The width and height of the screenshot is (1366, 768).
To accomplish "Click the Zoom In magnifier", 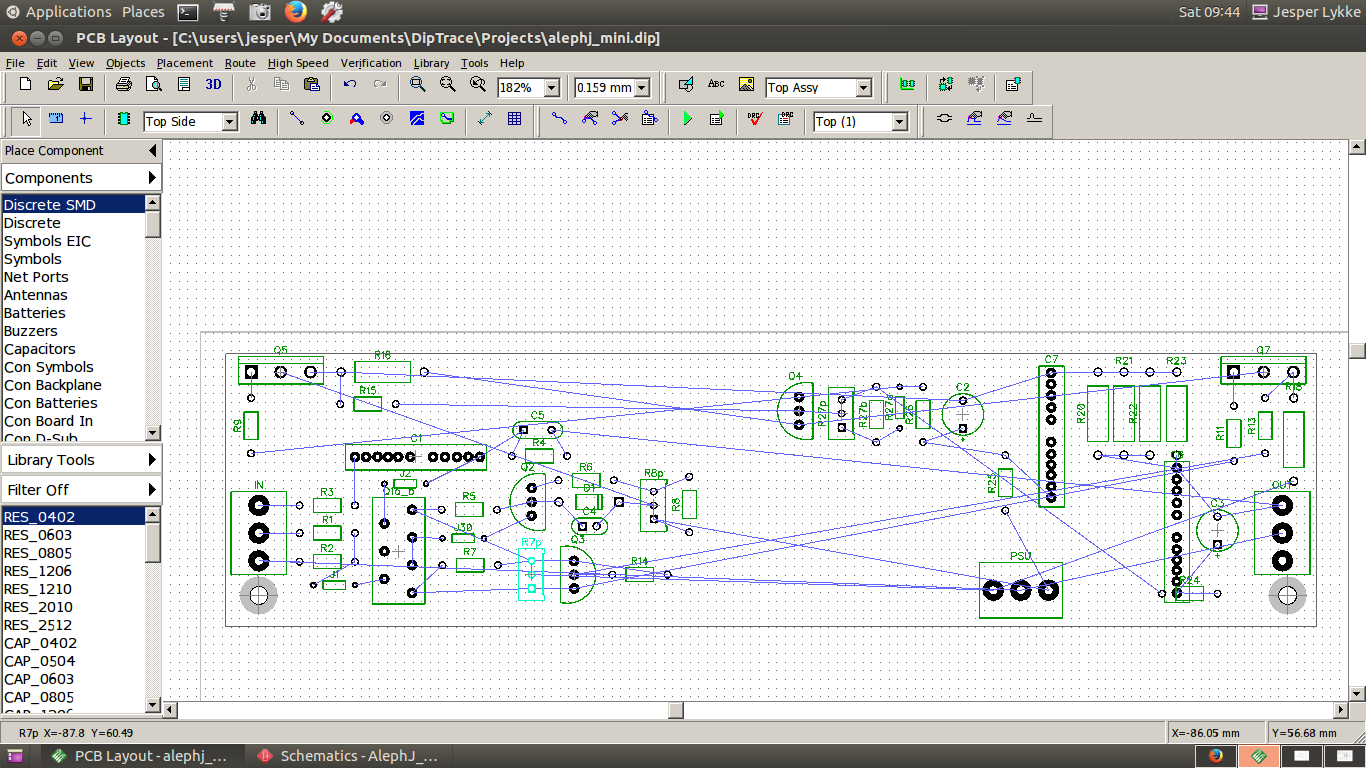I will (x=418, y=86).
